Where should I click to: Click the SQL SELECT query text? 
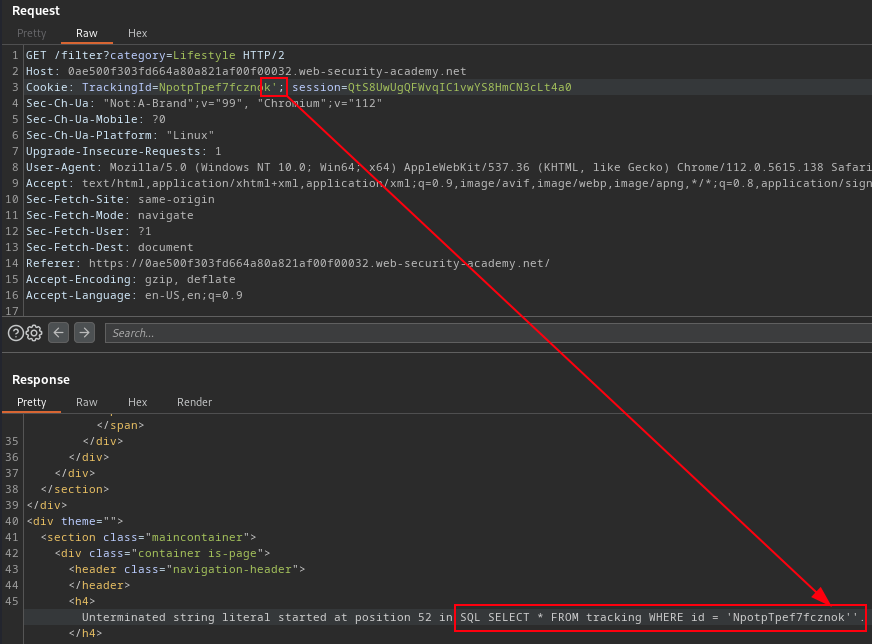(x=662, y=617)
